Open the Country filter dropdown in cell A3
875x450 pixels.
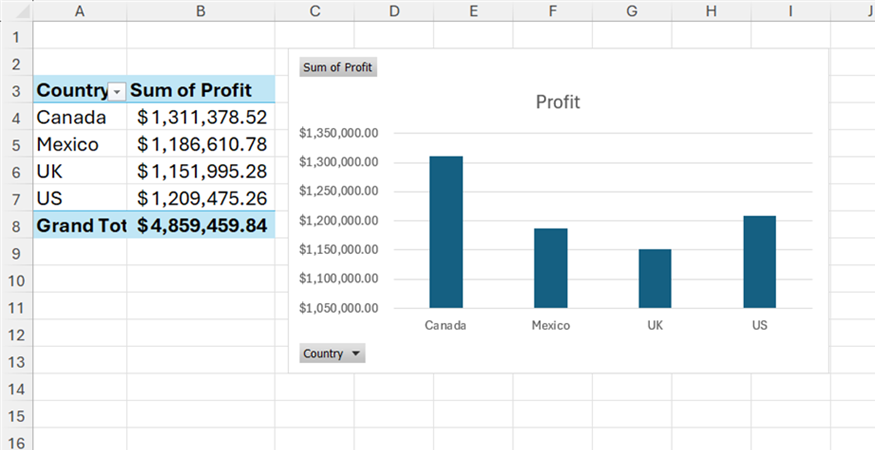(117, 92)
